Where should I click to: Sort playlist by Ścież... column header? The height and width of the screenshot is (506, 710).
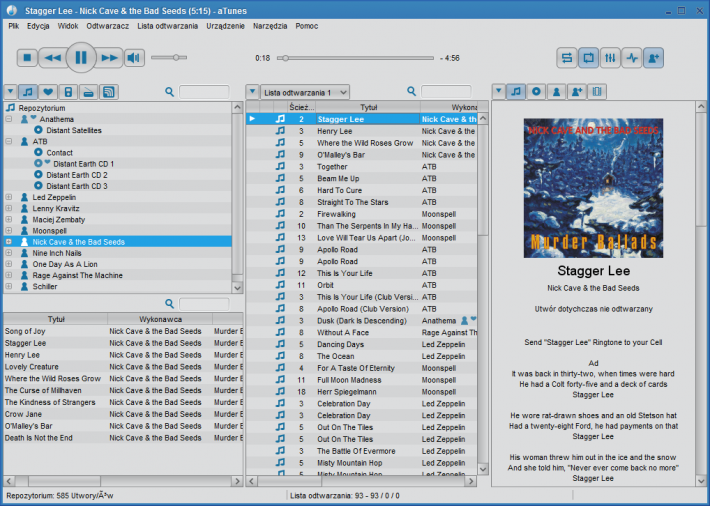(302, 107)
